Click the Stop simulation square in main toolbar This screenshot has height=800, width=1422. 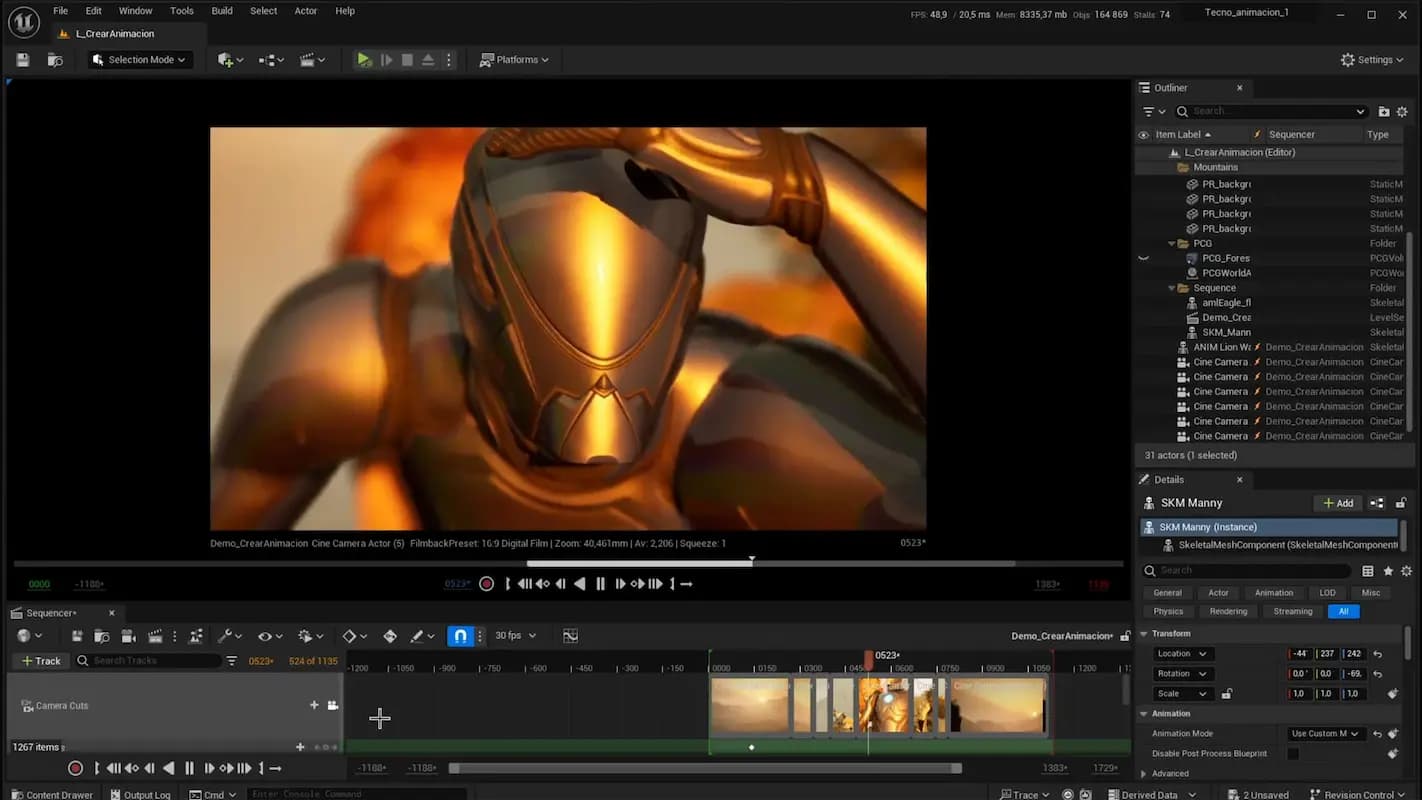pos(407,60)
